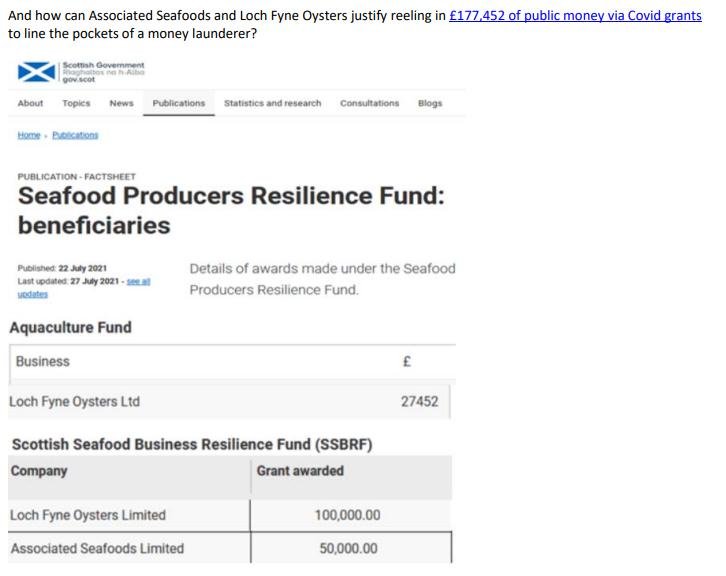The image size is (726, 576).
Task: Click the Publications breadcrumb link
Action: 75,135
